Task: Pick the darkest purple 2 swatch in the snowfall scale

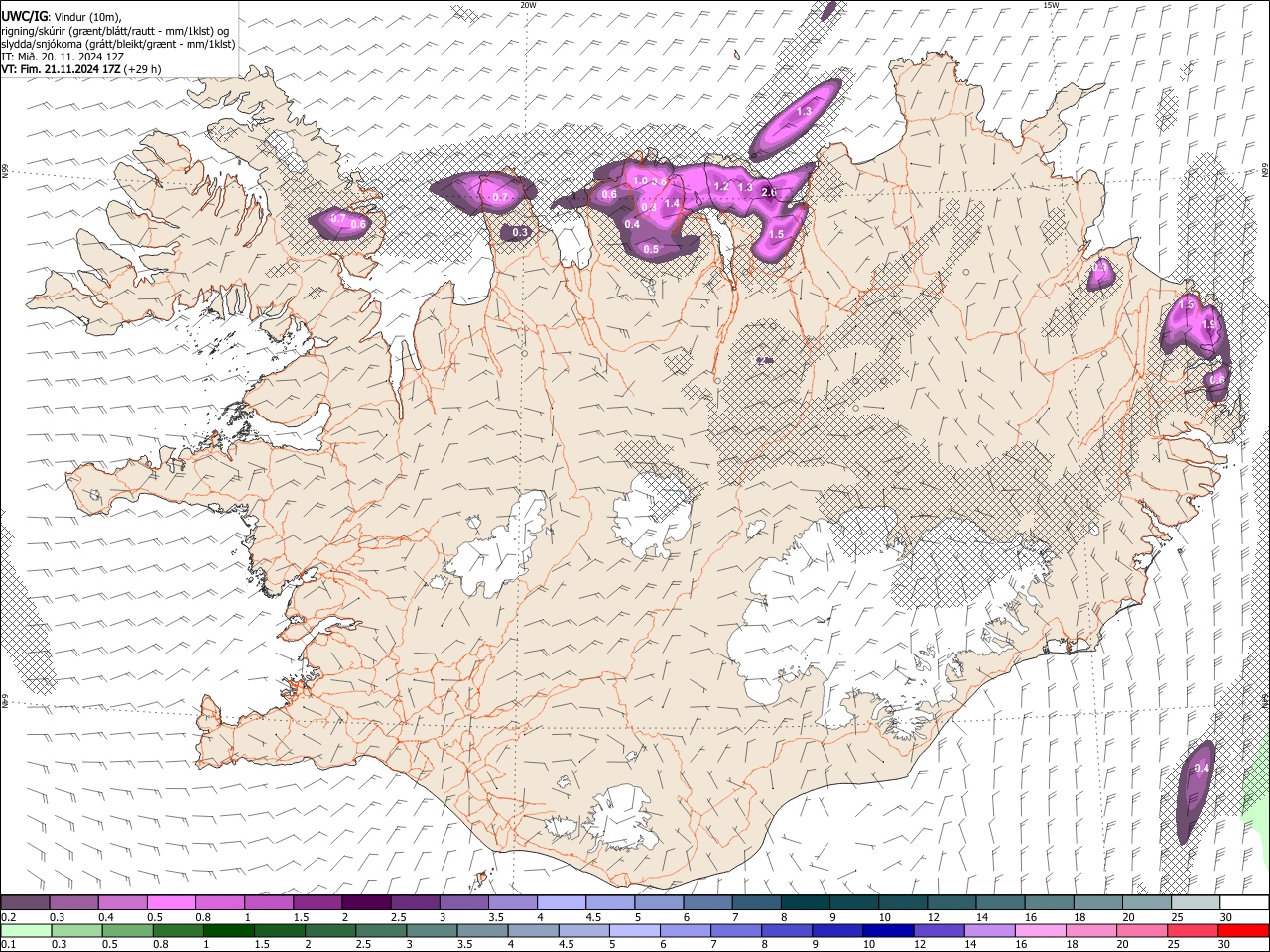Action: click(x=366, y=903)
